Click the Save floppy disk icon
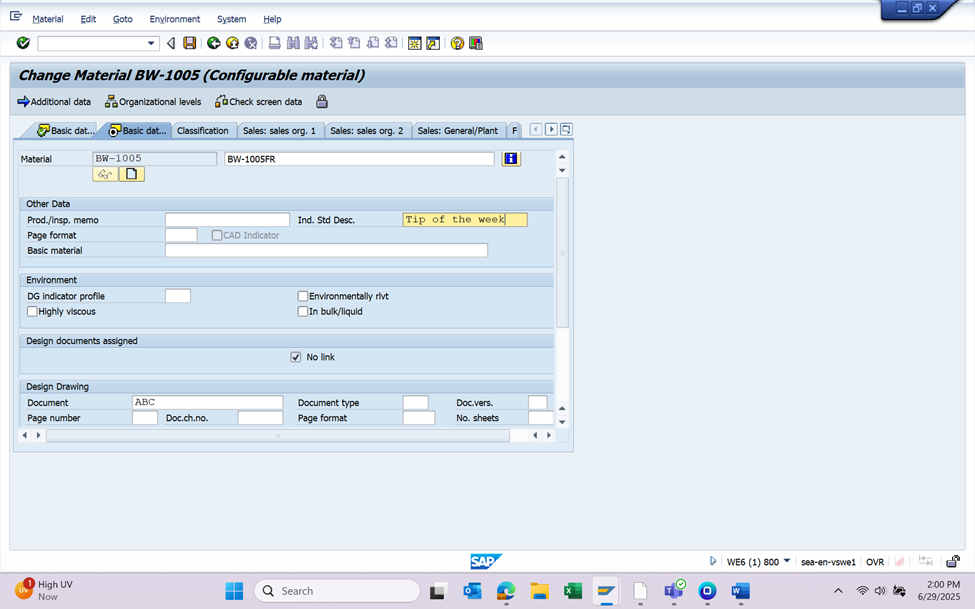Screen dimensions: 975x609 190,43
